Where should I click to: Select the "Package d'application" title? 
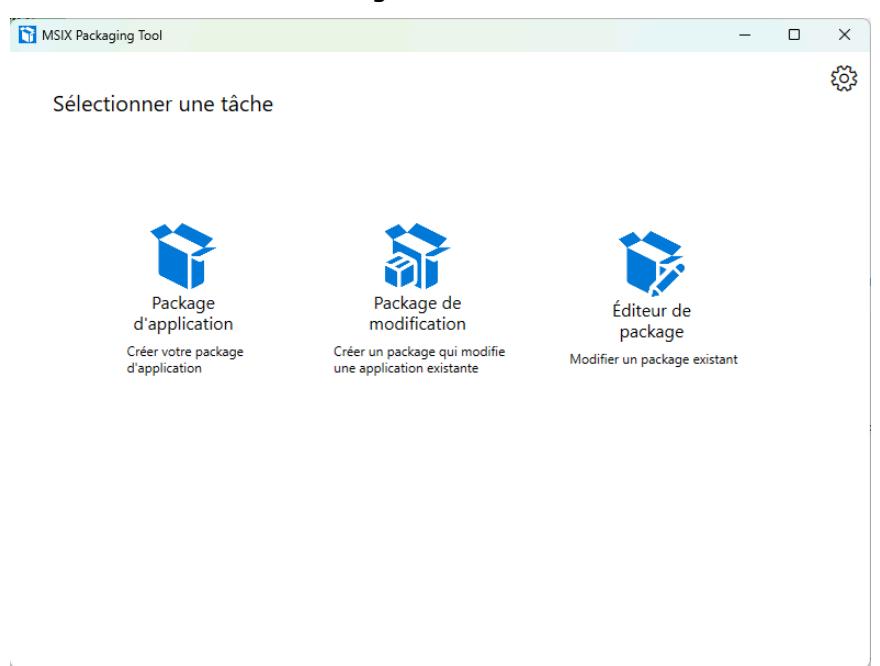tap(183, 313)
